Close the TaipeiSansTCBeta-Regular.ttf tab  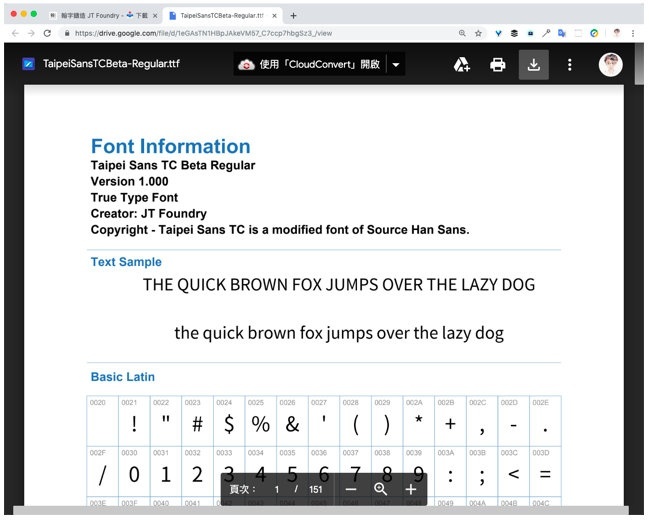pos(274,15)
